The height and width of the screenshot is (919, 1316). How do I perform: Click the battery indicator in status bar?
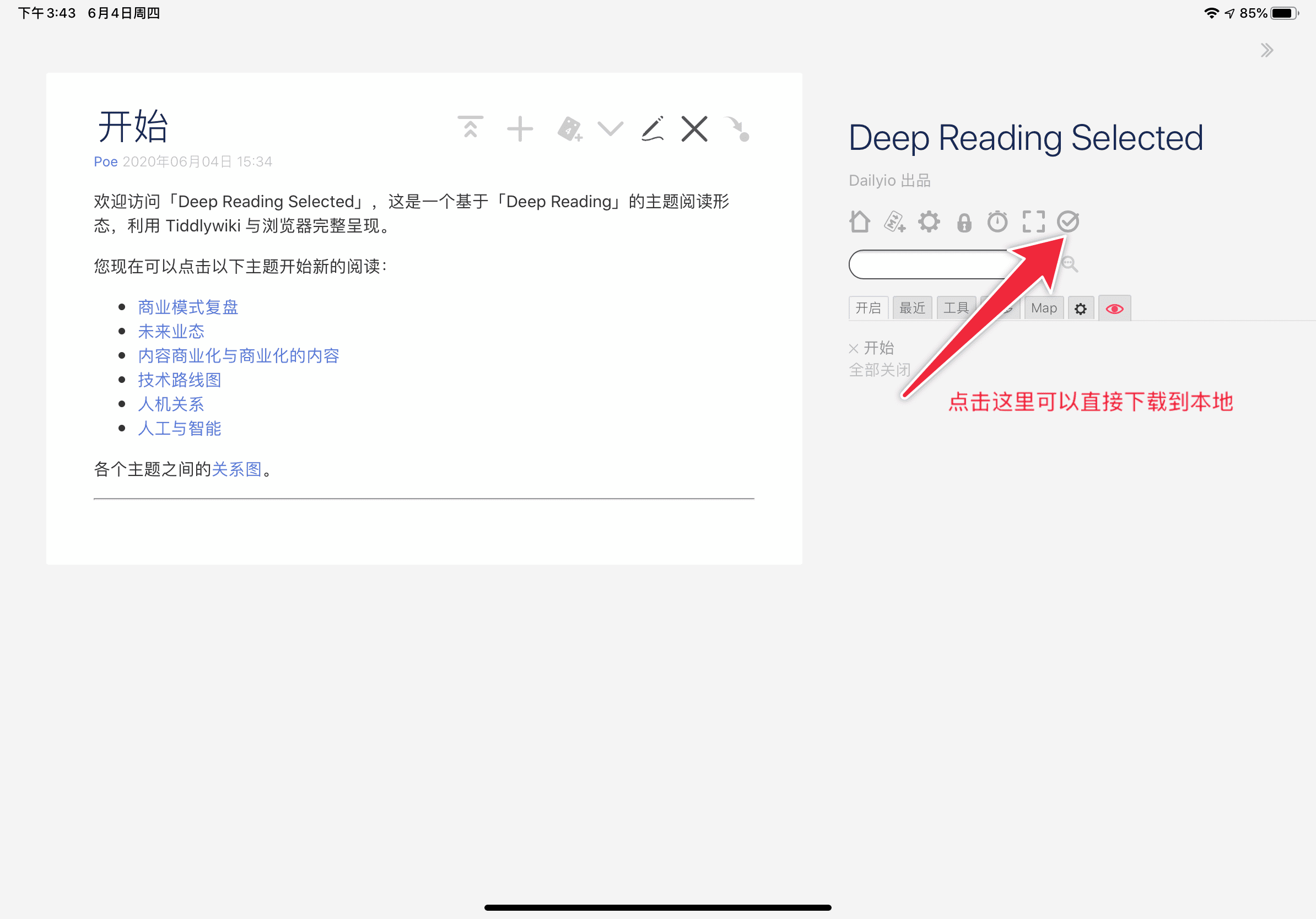1285,13
